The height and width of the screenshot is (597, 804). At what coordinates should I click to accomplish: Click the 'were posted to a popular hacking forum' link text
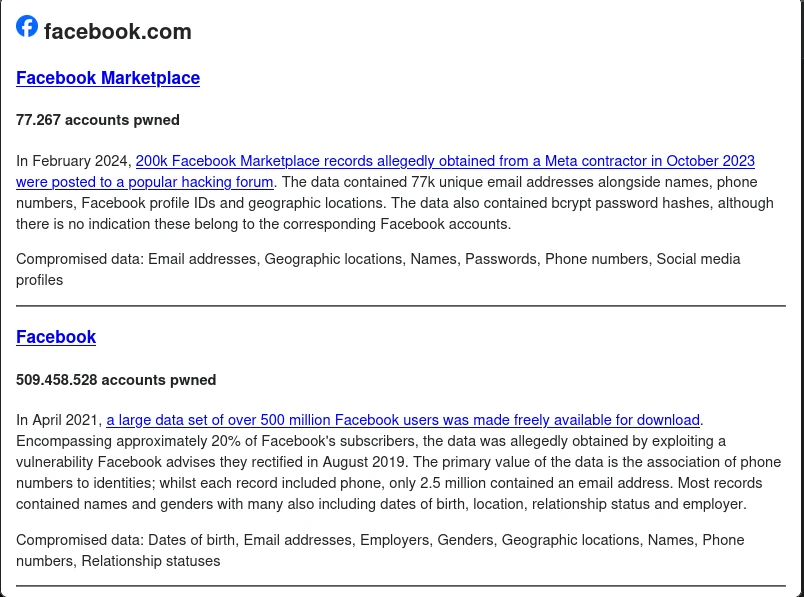point(145,182)
